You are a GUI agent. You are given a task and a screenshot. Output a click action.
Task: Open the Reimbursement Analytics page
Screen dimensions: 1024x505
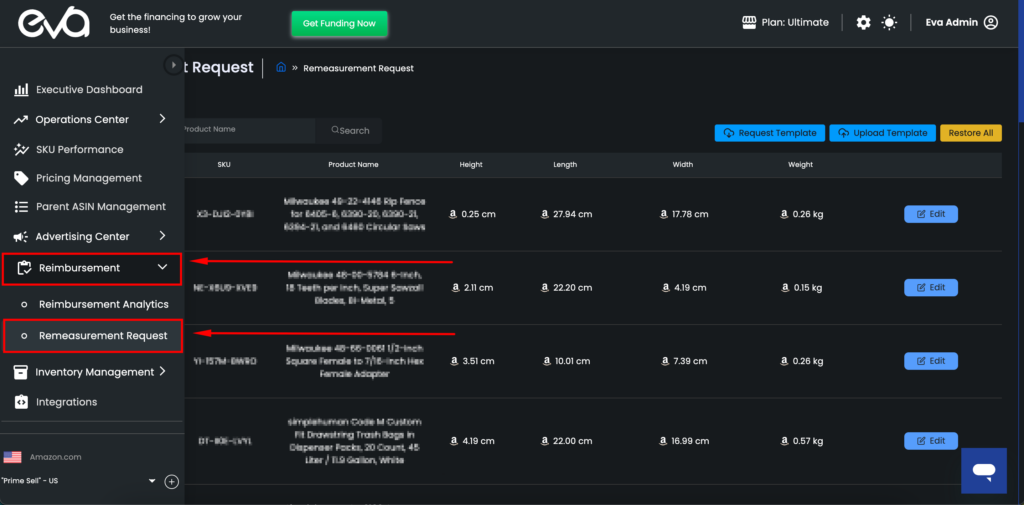103,304
